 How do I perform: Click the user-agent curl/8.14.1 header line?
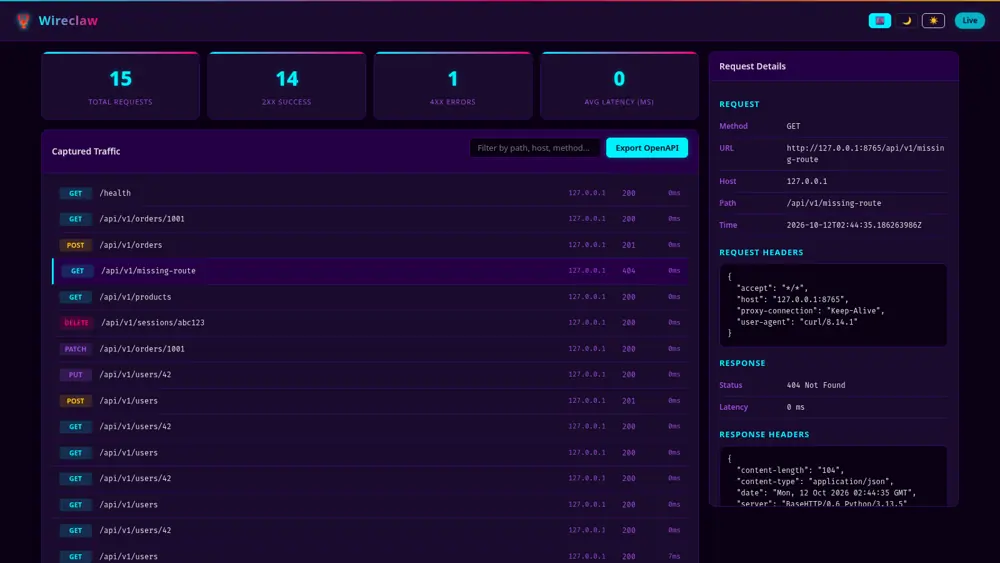point(797,323)
